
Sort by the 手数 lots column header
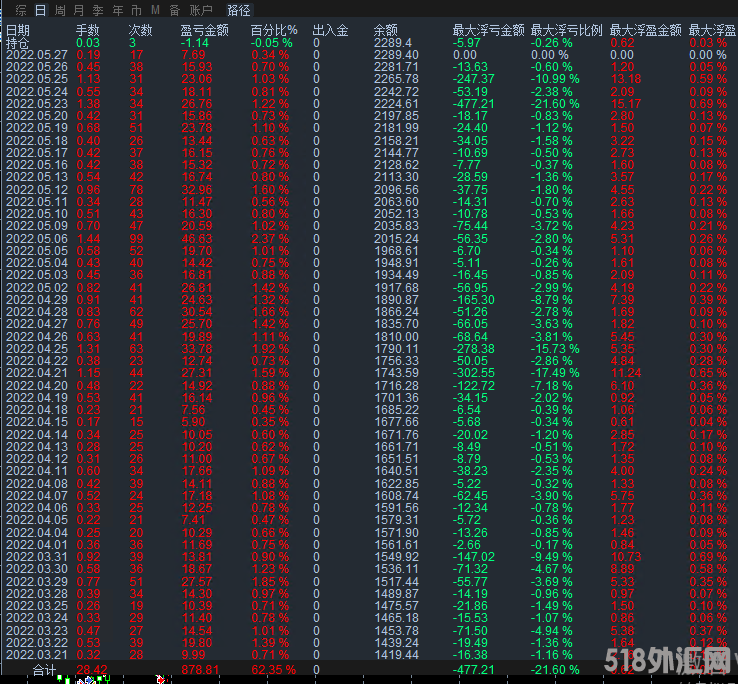88,31
